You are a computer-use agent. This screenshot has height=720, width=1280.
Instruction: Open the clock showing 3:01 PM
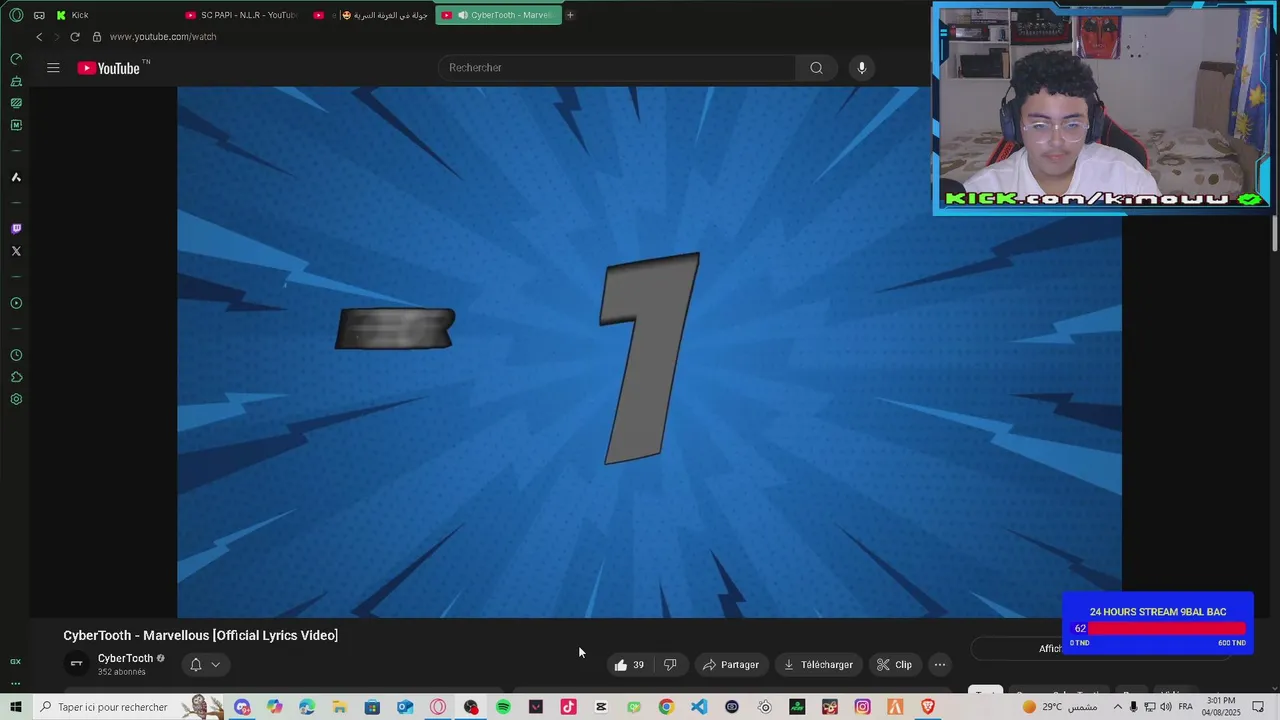1221,706
